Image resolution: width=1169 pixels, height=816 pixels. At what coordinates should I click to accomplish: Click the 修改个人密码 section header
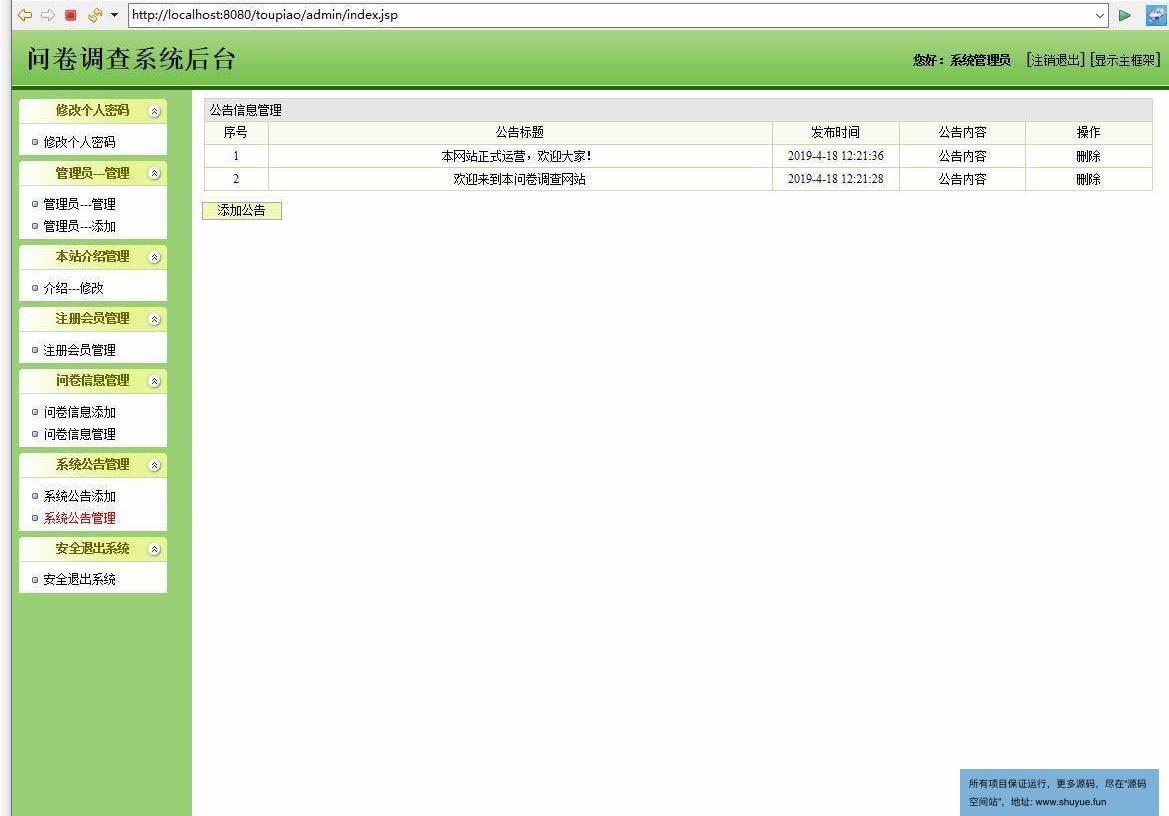(92, 110)
